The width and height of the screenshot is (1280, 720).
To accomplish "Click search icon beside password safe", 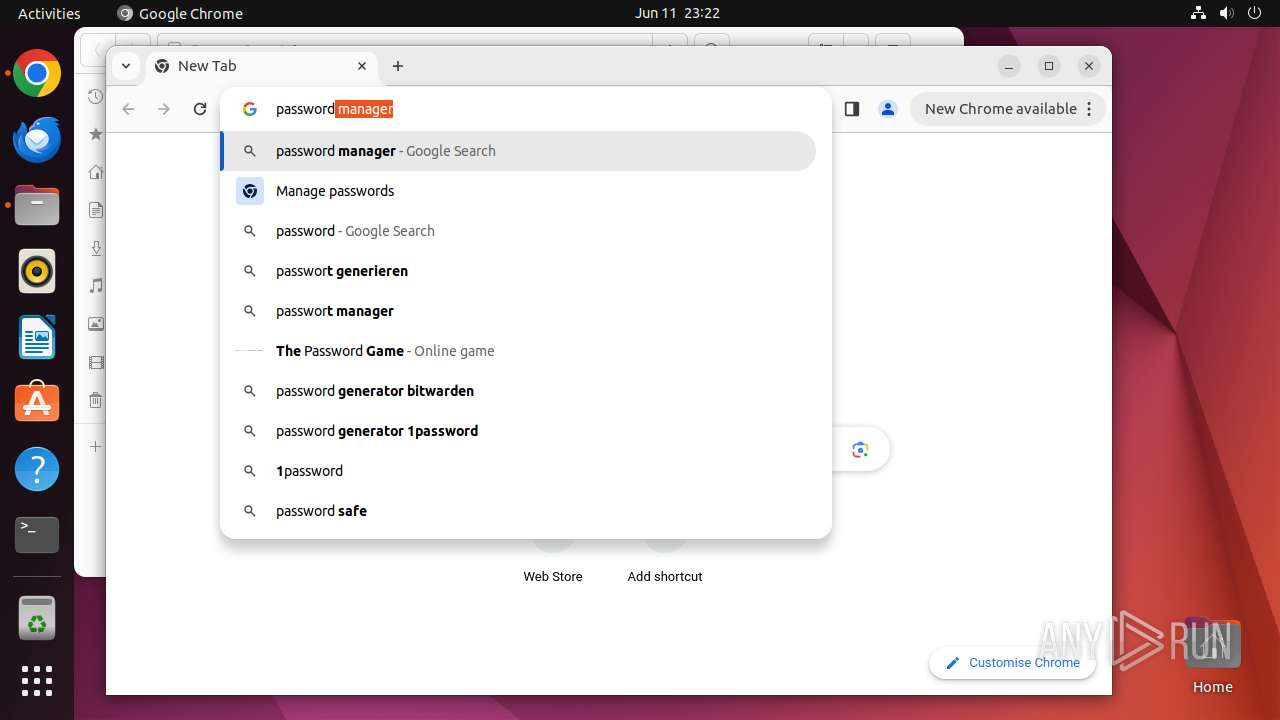I will [x=250, y=511].
